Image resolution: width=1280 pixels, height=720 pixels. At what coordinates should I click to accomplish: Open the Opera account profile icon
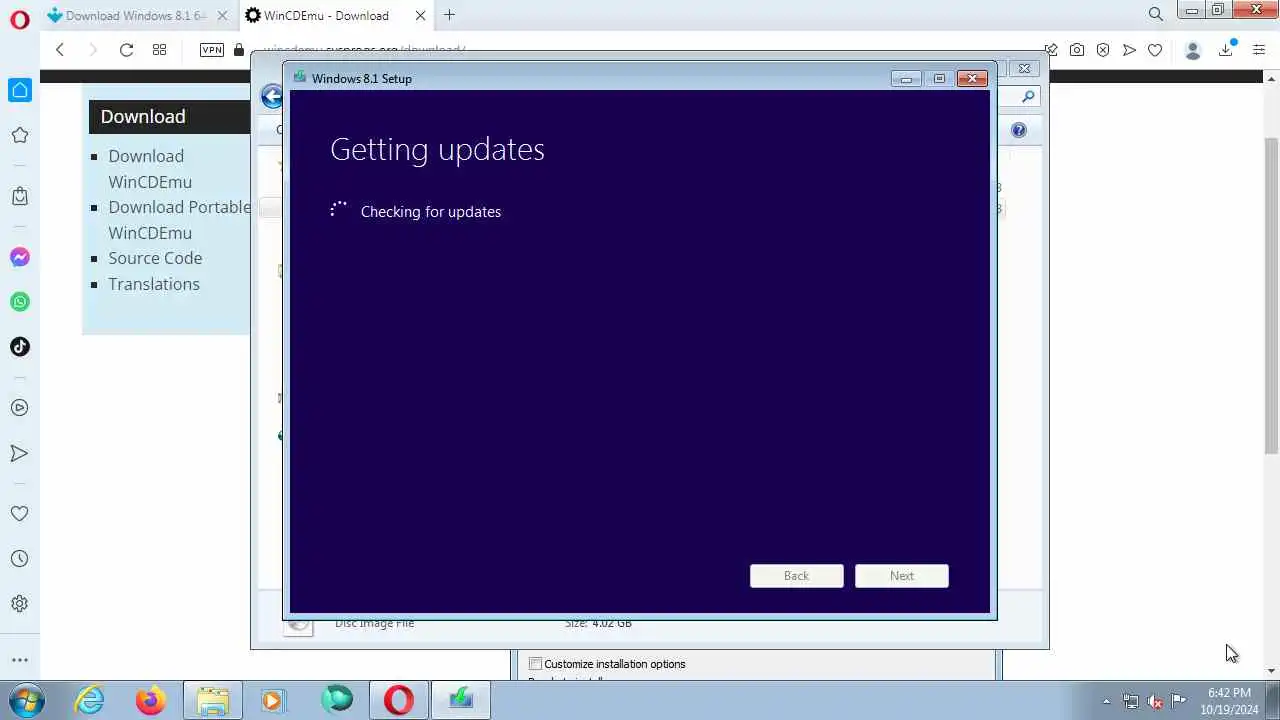(1192, 50)
